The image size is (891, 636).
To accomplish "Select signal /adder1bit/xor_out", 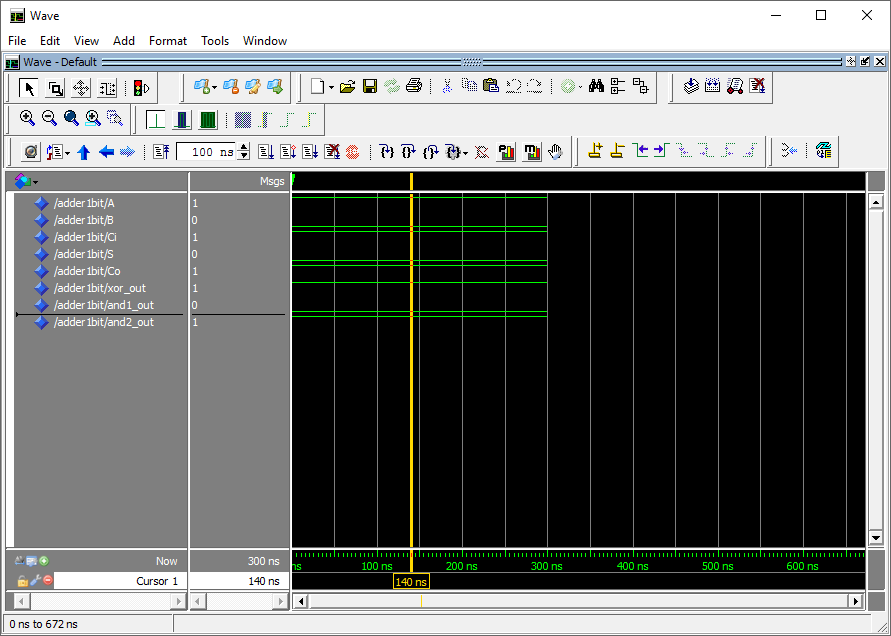I will (x=100, y=288).
